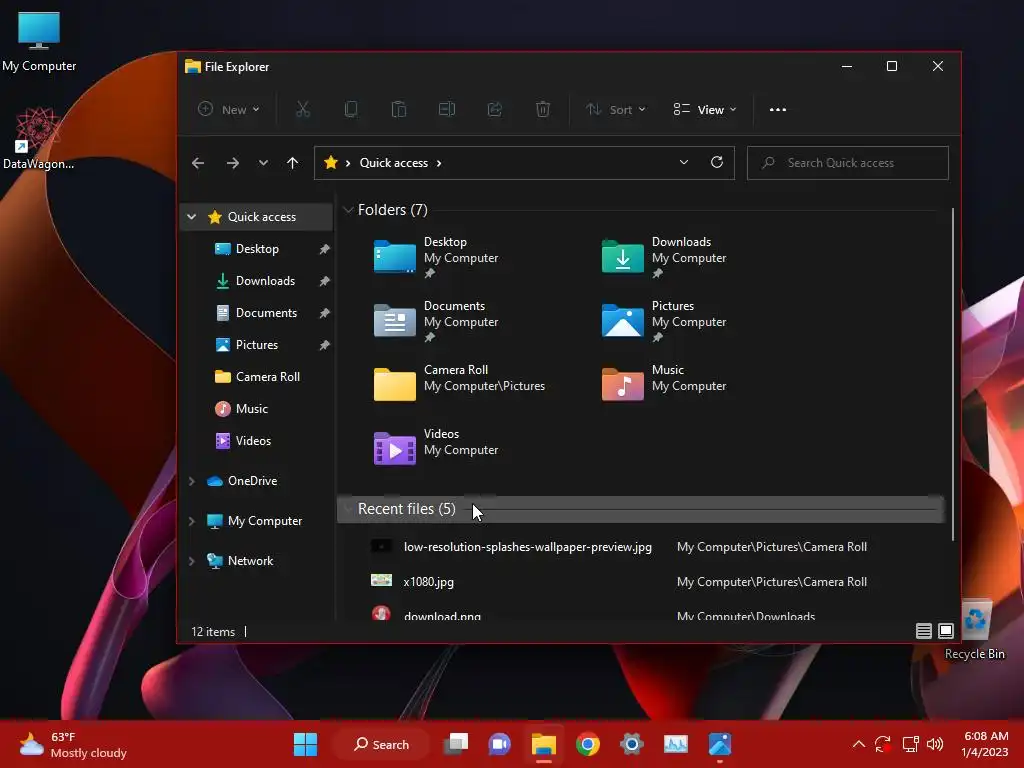This screenshot has height=768, width=1024.
Task: Open weather widget showing 63°F
Action: pyautogui.click(x=73, y=745)
